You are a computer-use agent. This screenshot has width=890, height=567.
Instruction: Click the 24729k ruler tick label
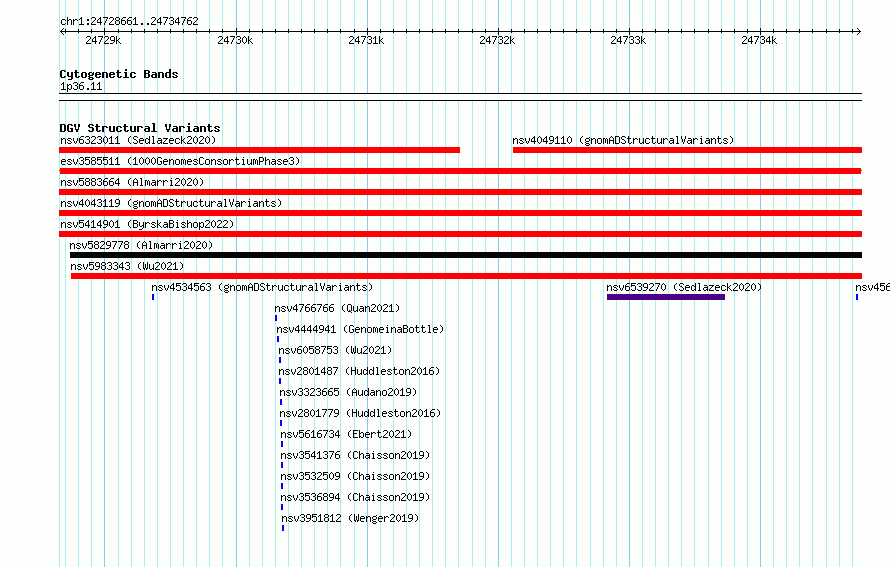click(x=103, y=40)
